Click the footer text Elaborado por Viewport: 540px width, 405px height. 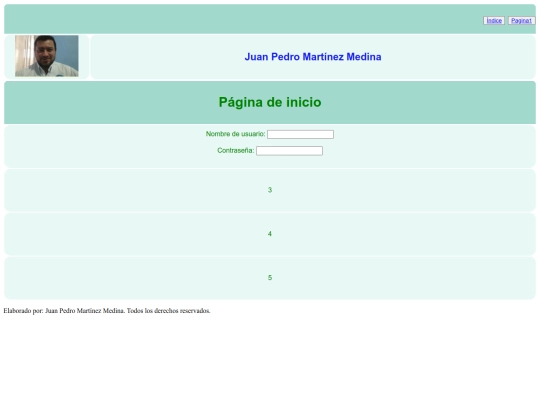click(107, 311)
